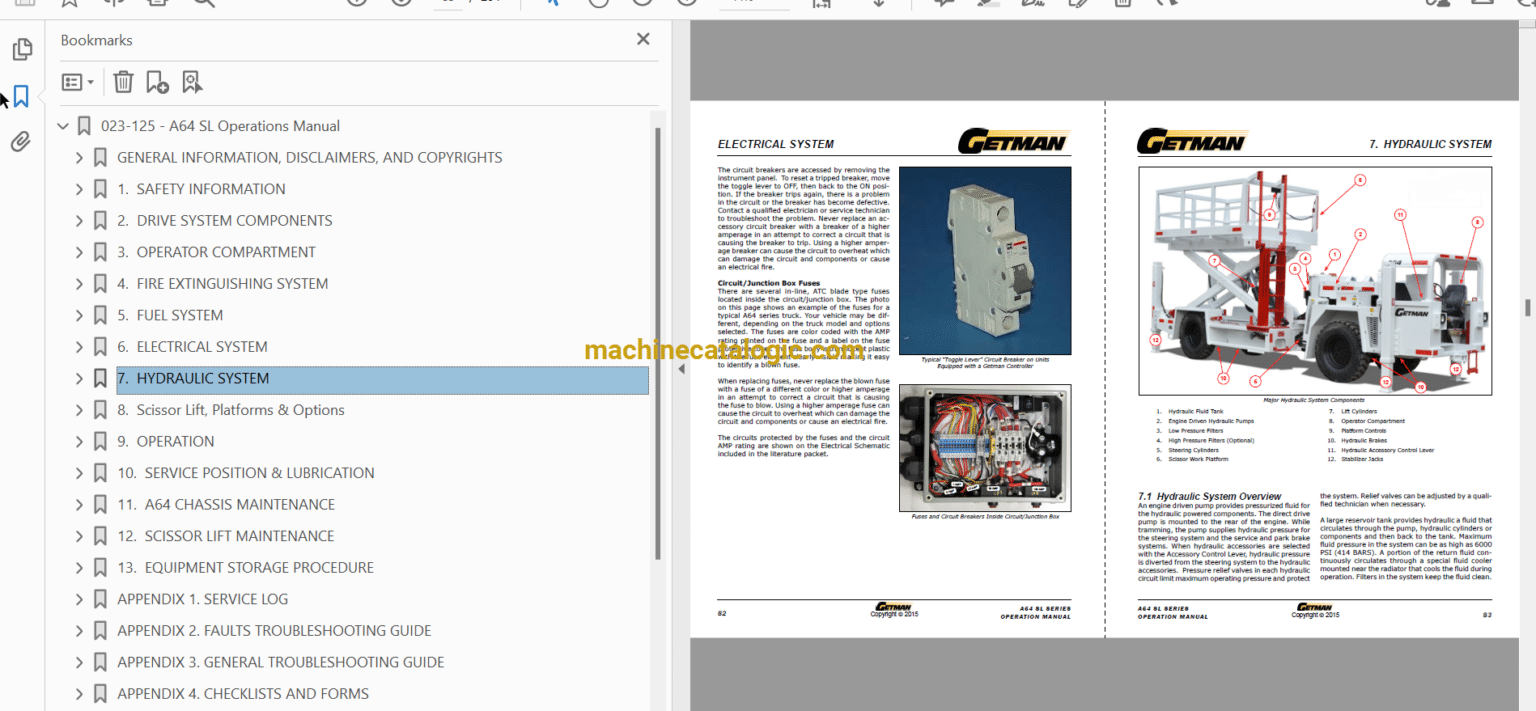Expand the 5. FUEL SYSTEM bookmark
Image resolution: width=1536 pixels, height=711 pixels.
click(x=80, y=315)
